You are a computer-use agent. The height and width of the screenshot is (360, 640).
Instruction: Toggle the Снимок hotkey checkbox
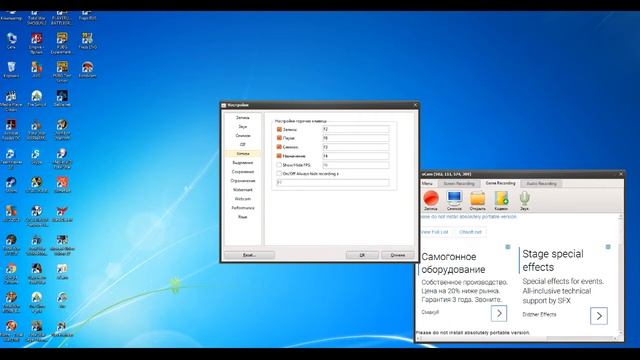coord(279,147)
